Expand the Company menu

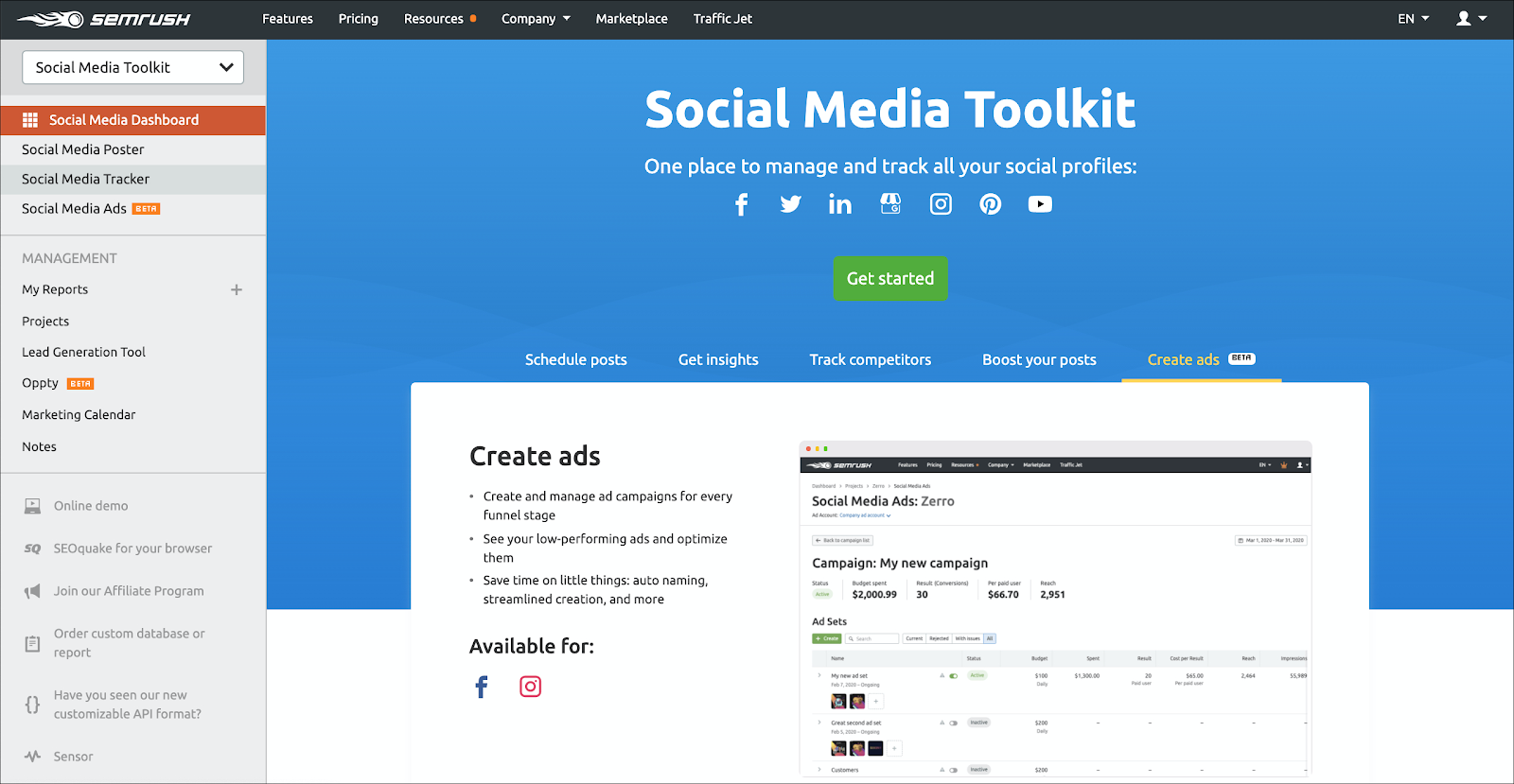536,19
